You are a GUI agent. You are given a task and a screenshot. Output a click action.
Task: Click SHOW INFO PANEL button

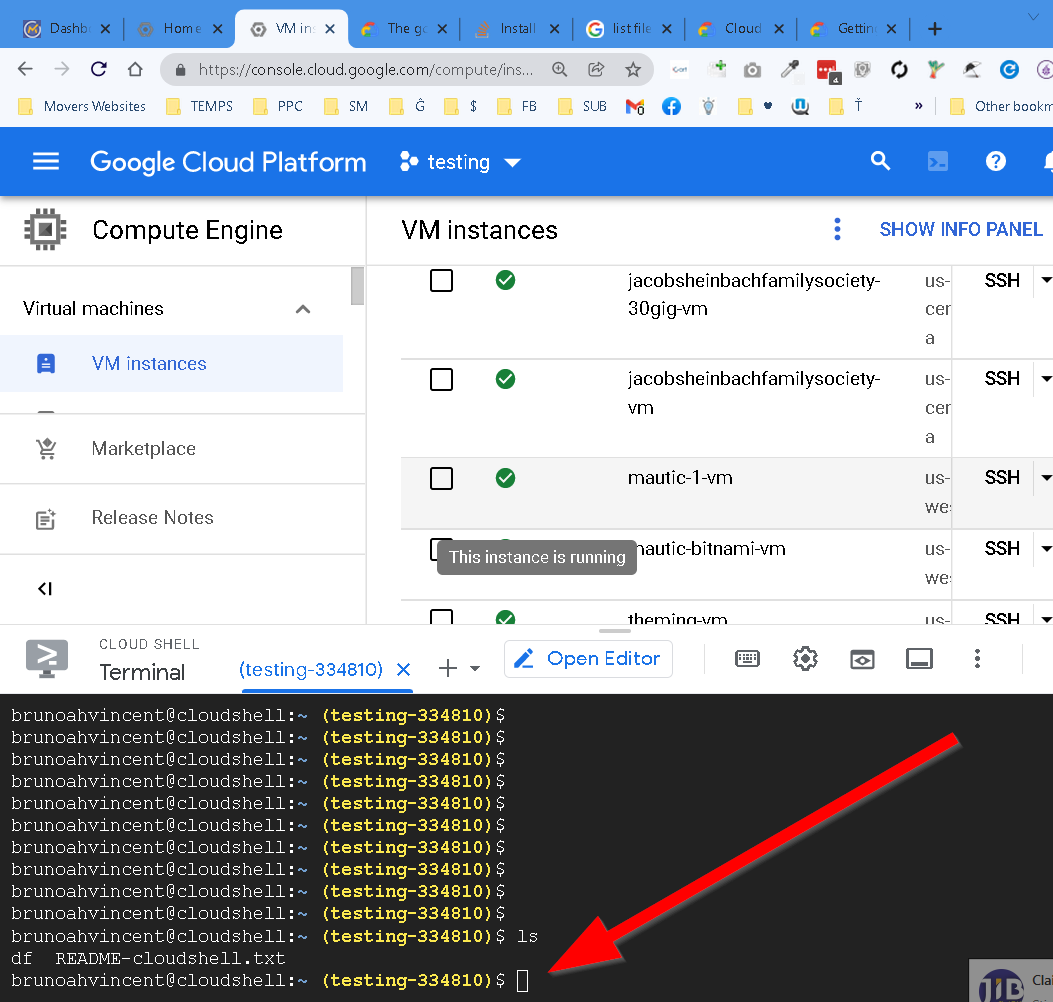click(960, 230)
